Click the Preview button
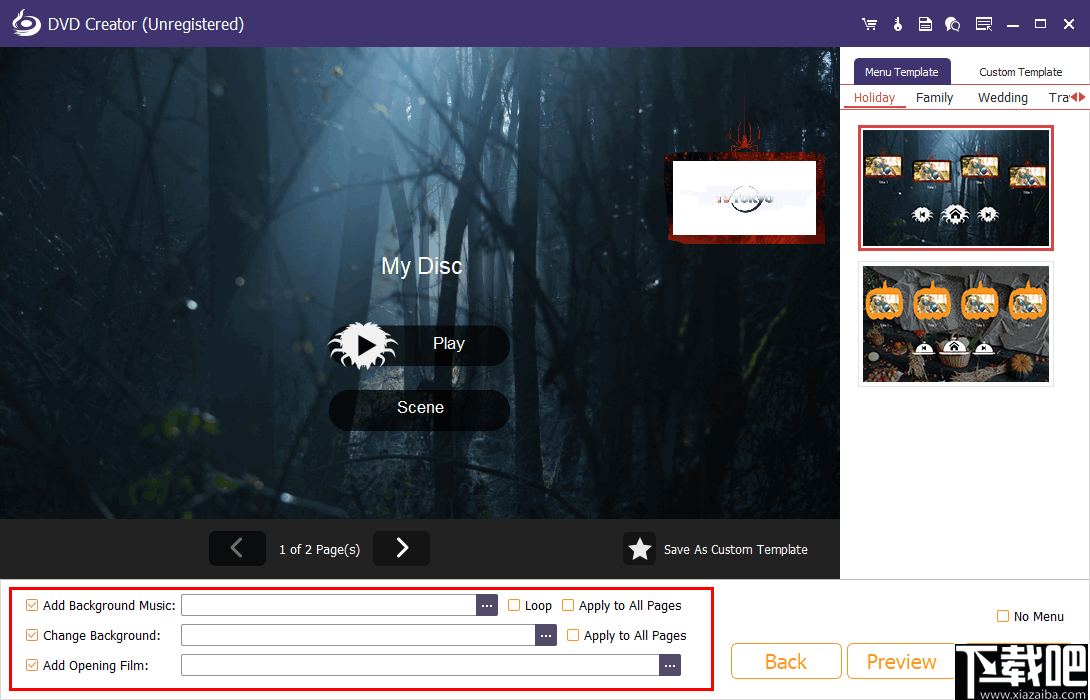The height and width of the screenshot is (700, 1090). (x=900, y=661)
